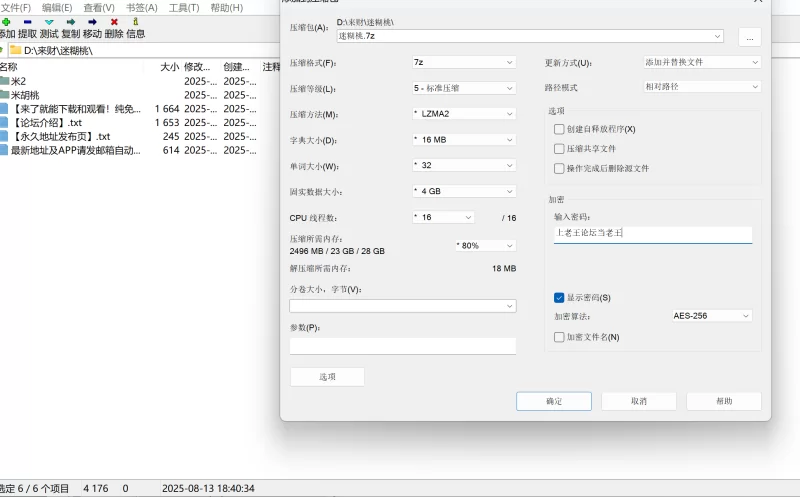Image resolution: width=800 pixels, height=497 pixels.
Task: Click the password input field
Action: tap(653, 235)
